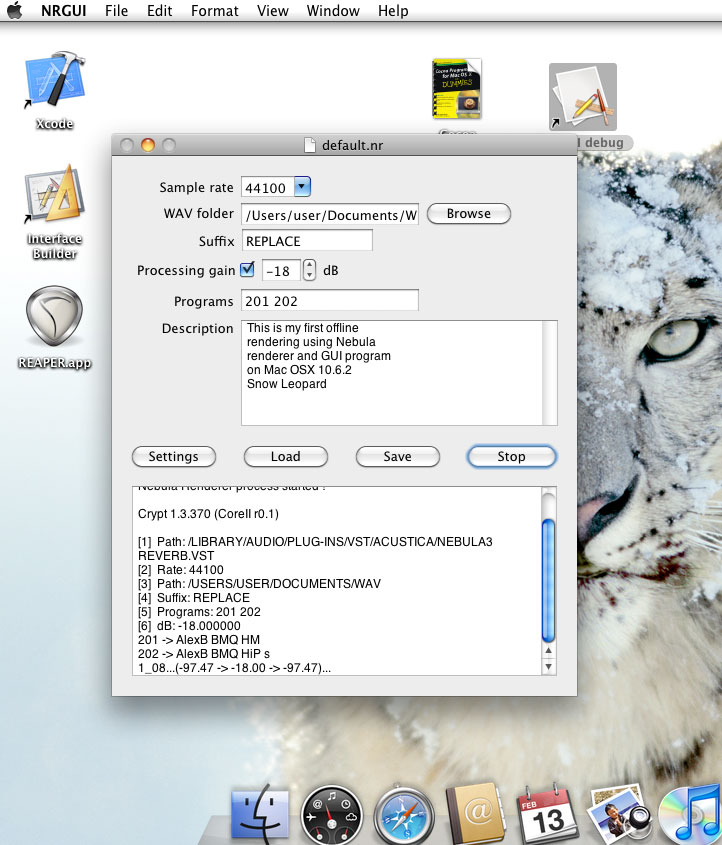Open Finder in the Dock
This screenshot has height=845, width=722.
[259, 814]
